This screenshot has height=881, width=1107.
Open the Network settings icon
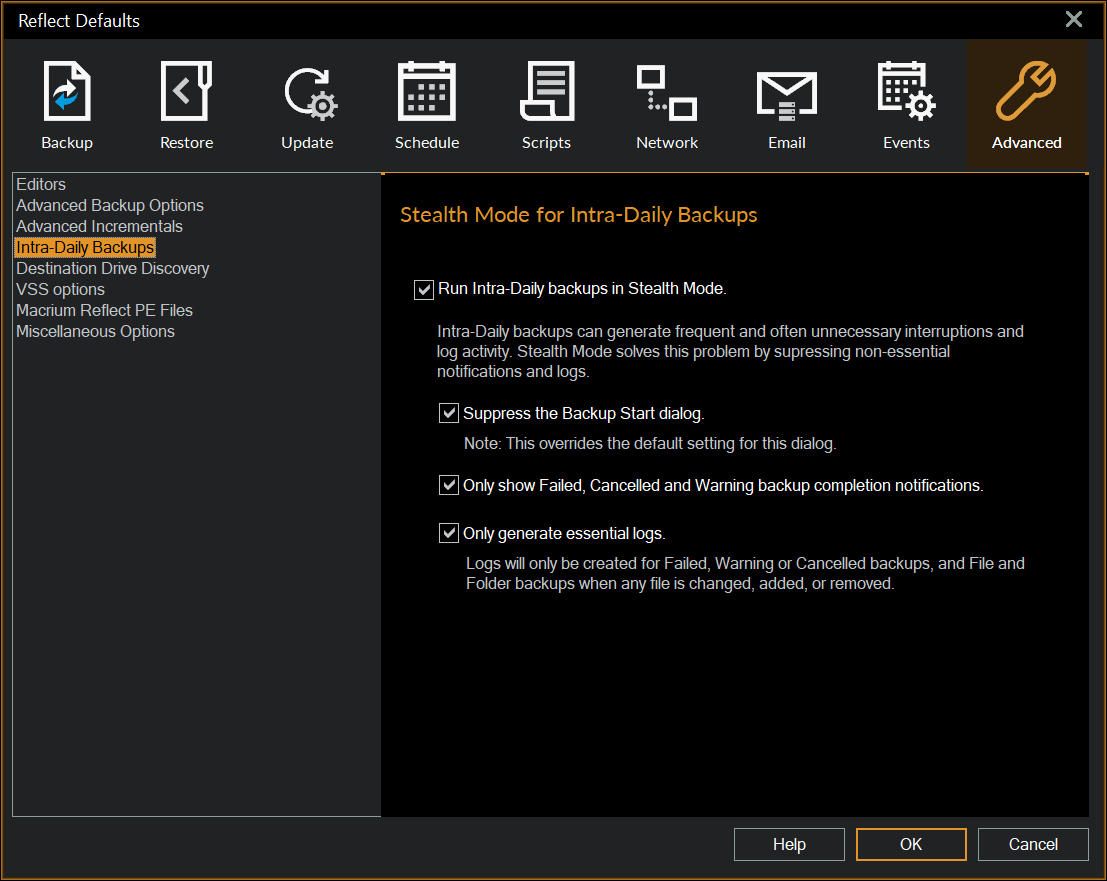click(x=666, y=104)
